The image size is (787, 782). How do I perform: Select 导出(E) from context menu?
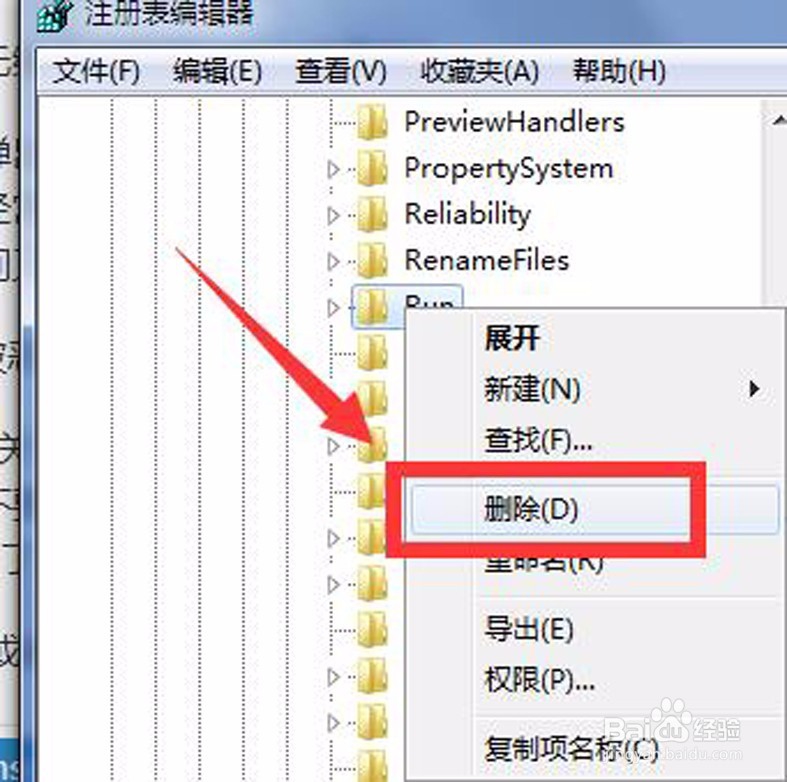click(529, 628)
